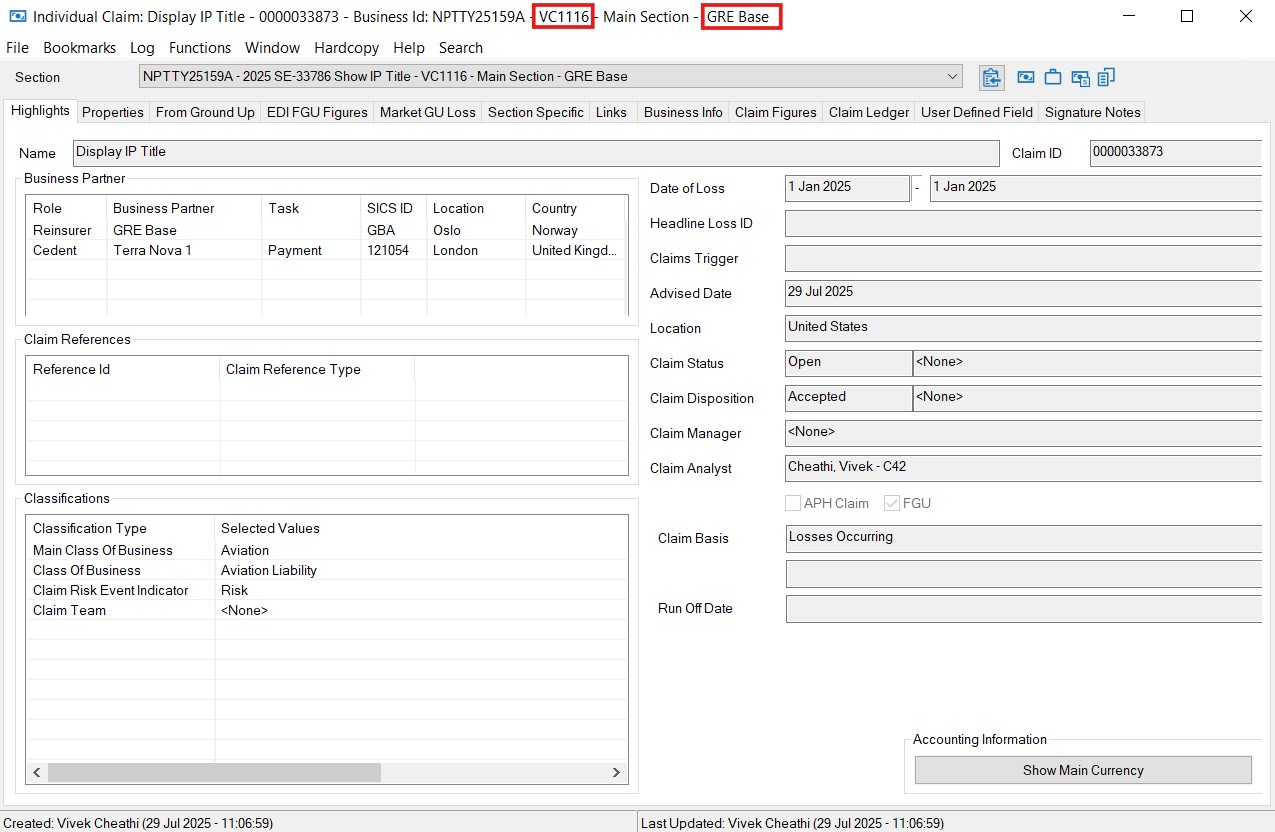Click the left scroll arrow in Classifications
Image resolution: width=1275 pixels, height=832 pixels.
37,772
